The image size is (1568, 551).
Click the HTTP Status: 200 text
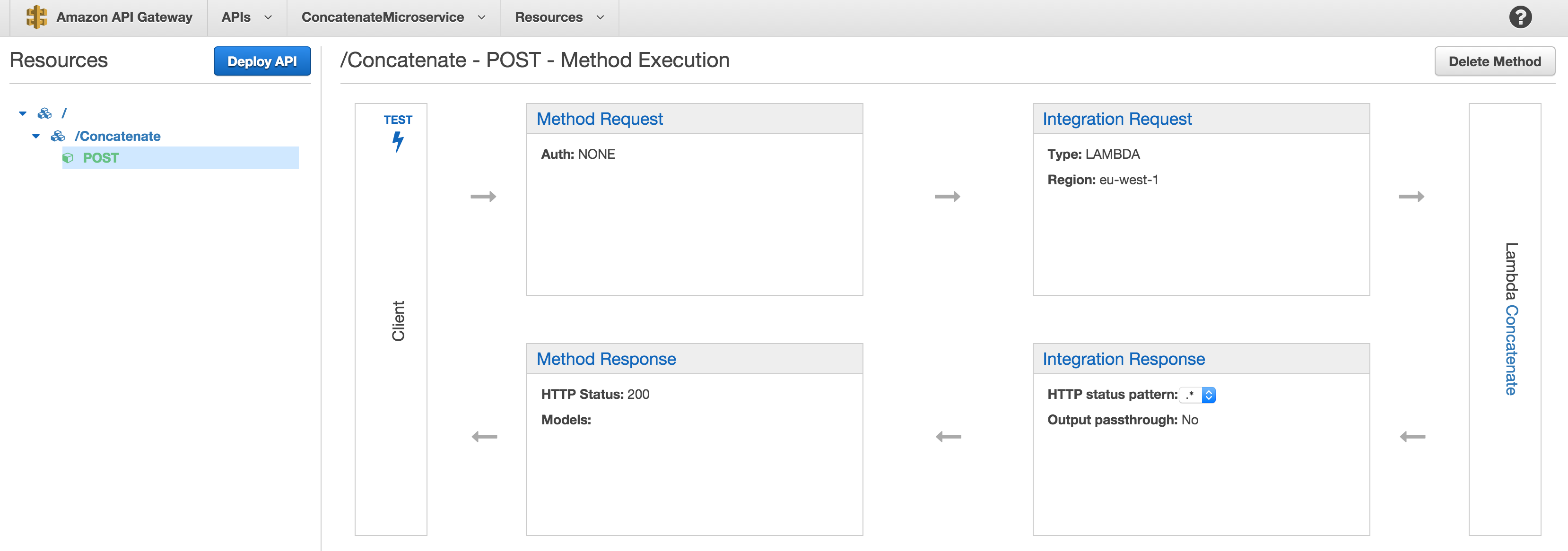coord(595,395)
